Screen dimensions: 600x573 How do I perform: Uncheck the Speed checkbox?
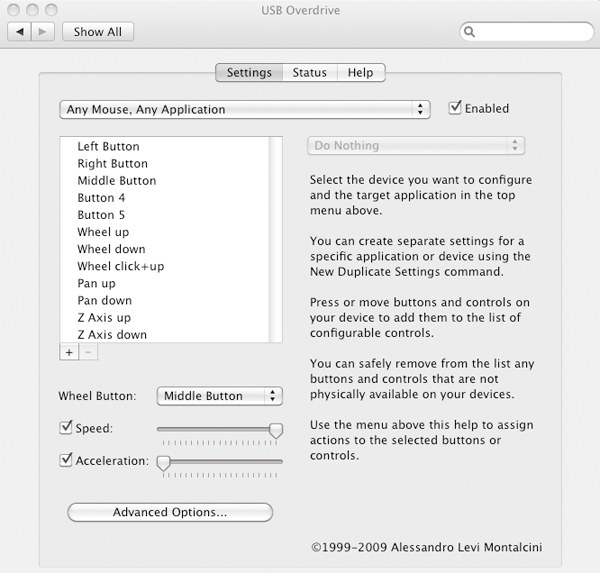tap(66, 427)
